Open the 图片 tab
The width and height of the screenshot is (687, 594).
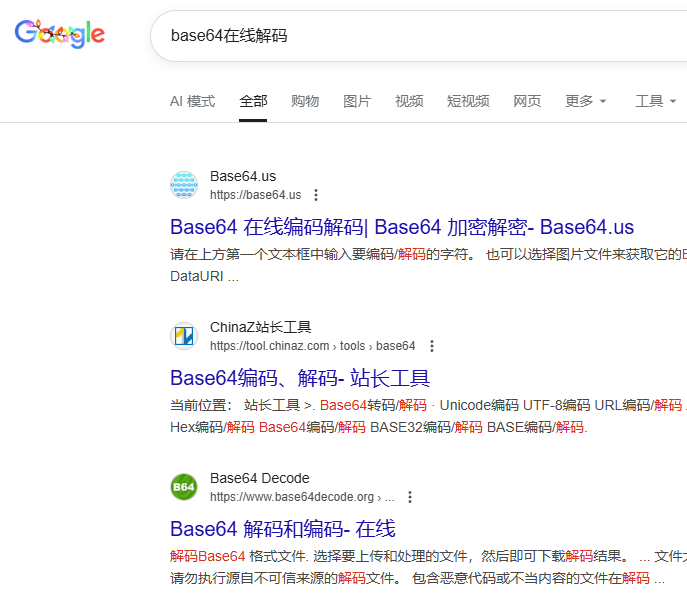coord(357,101)
